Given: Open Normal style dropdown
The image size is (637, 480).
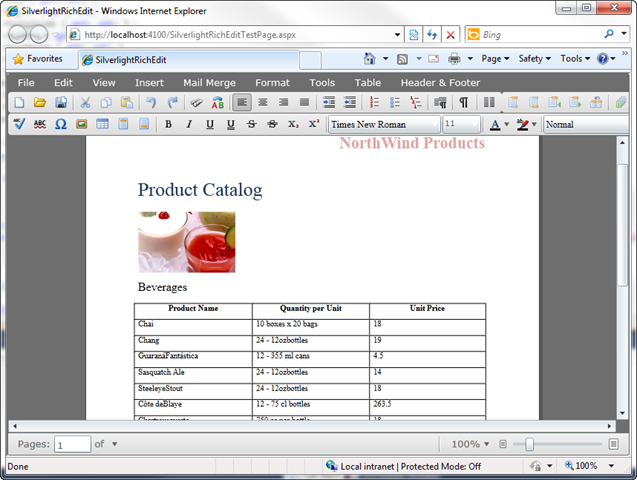Looking at the screenshot, I should pos(586,124).
